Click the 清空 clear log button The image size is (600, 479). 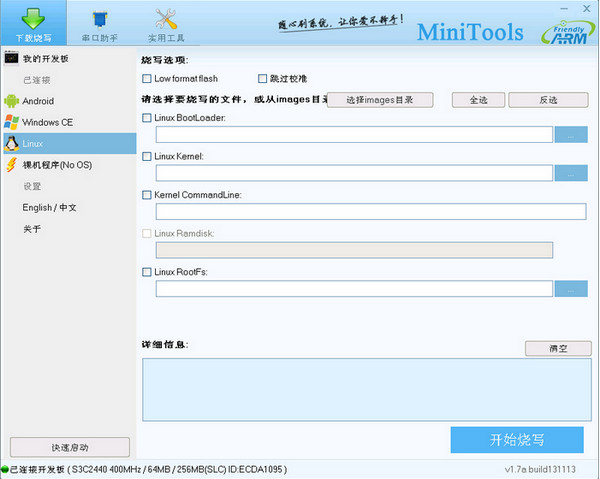pyautogui.click(x=558, y=348)
